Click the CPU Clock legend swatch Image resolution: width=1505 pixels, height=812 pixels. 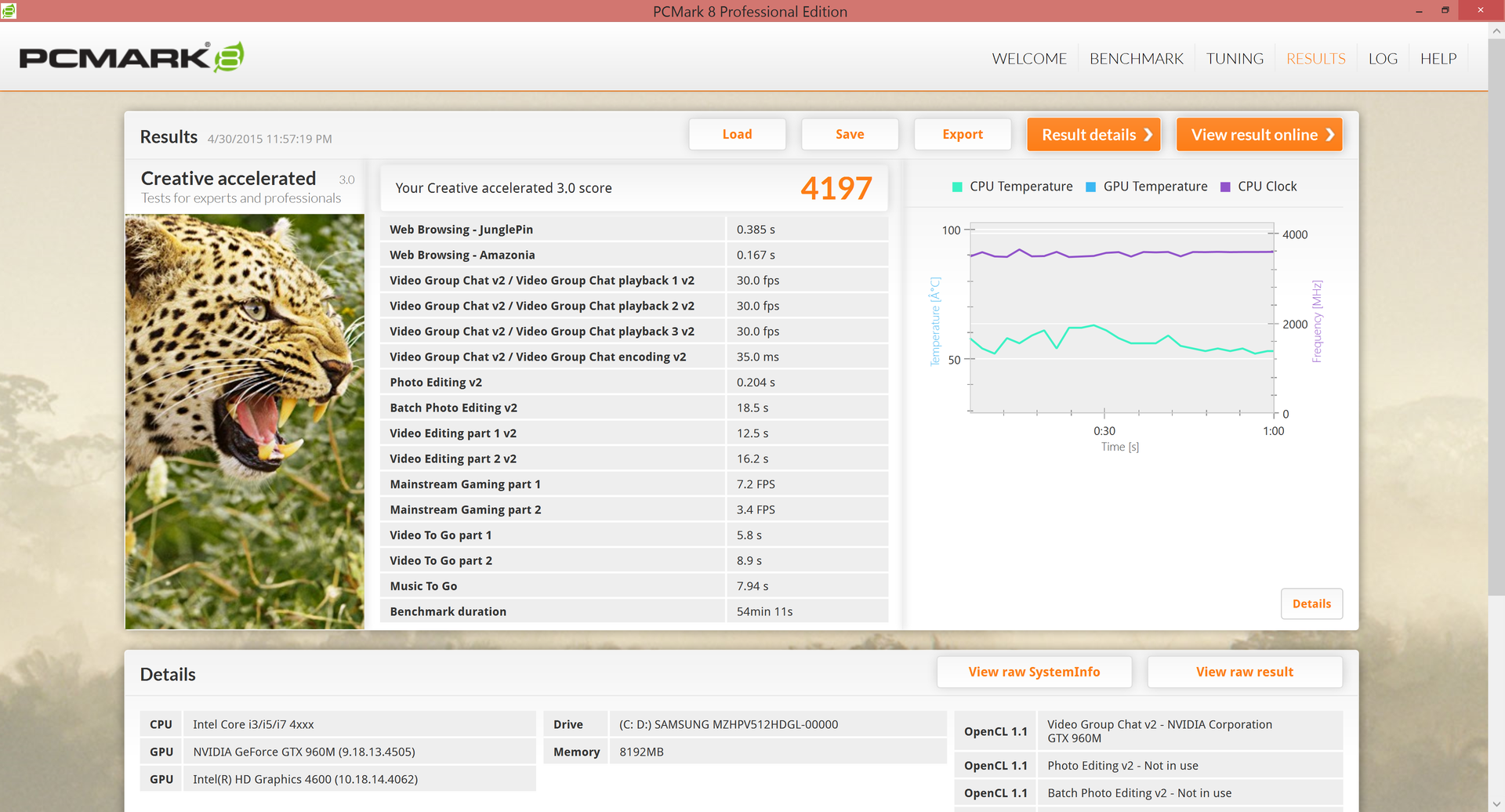[1225, 187]
